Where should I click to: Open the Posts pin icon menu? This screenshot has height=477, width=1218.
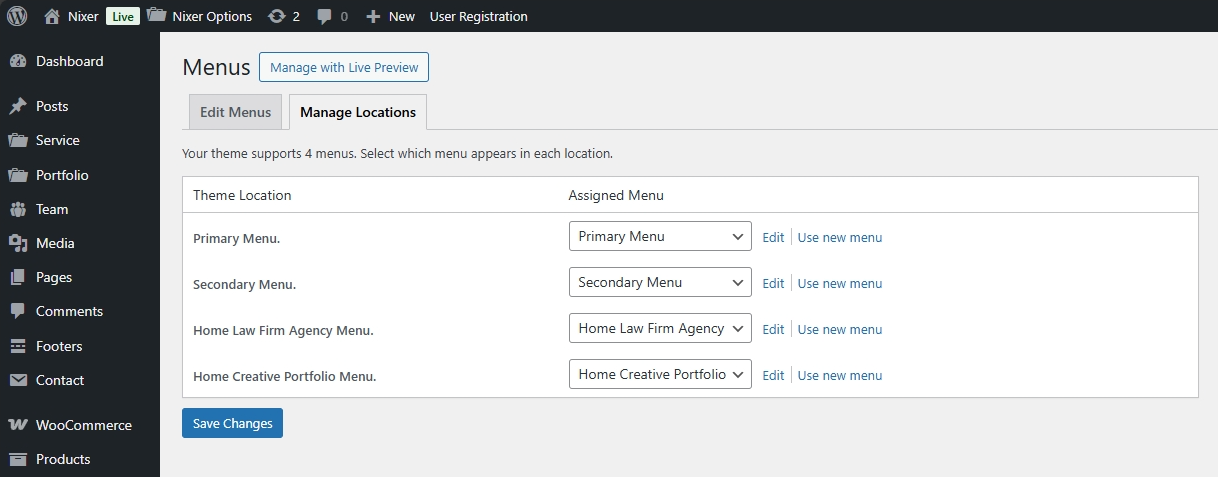(18, 106)
